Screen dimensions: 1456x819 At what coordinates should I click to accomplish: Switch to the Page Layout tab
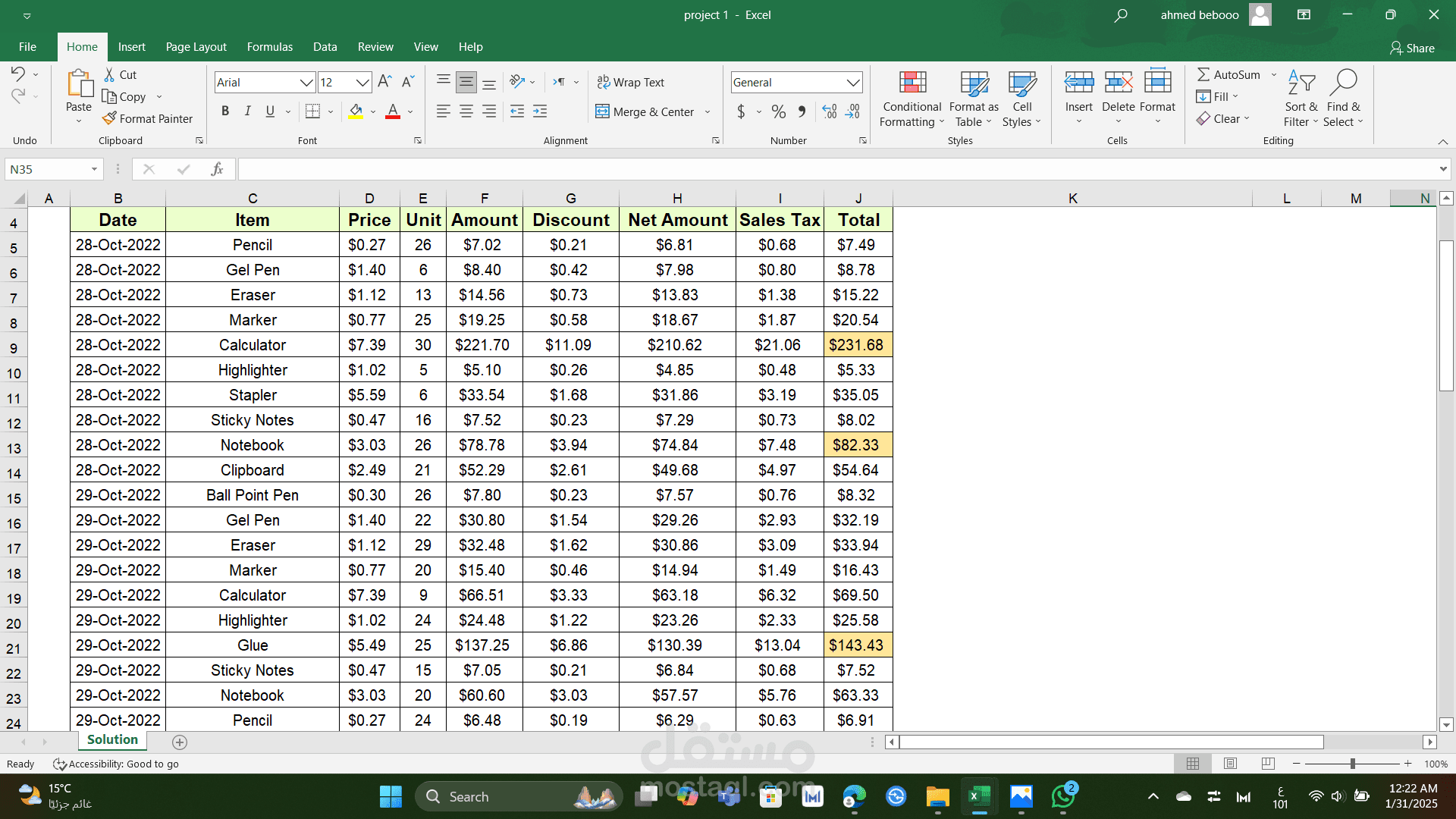click(196, 47)
